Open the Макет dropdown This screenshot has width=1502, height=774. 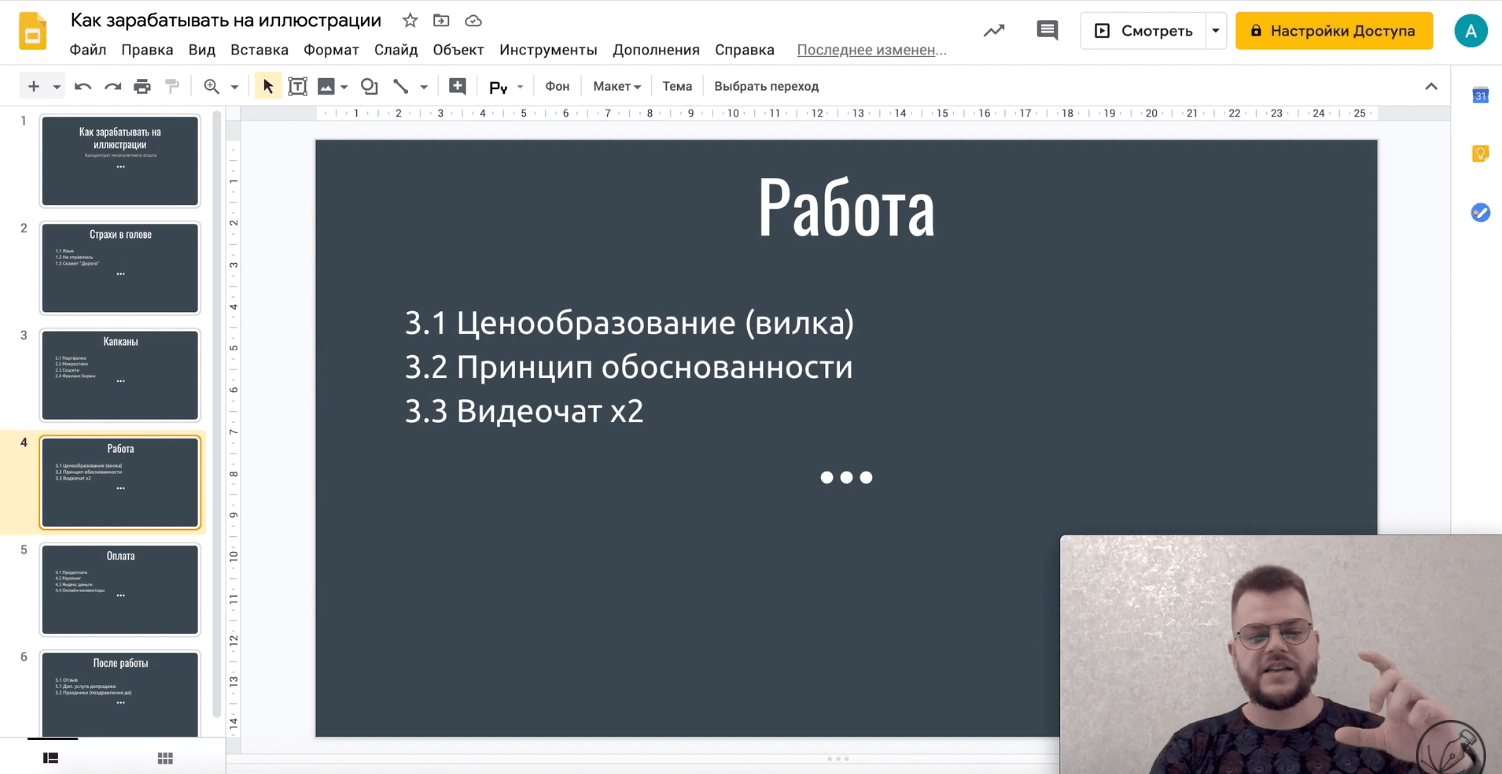point(616,87)
